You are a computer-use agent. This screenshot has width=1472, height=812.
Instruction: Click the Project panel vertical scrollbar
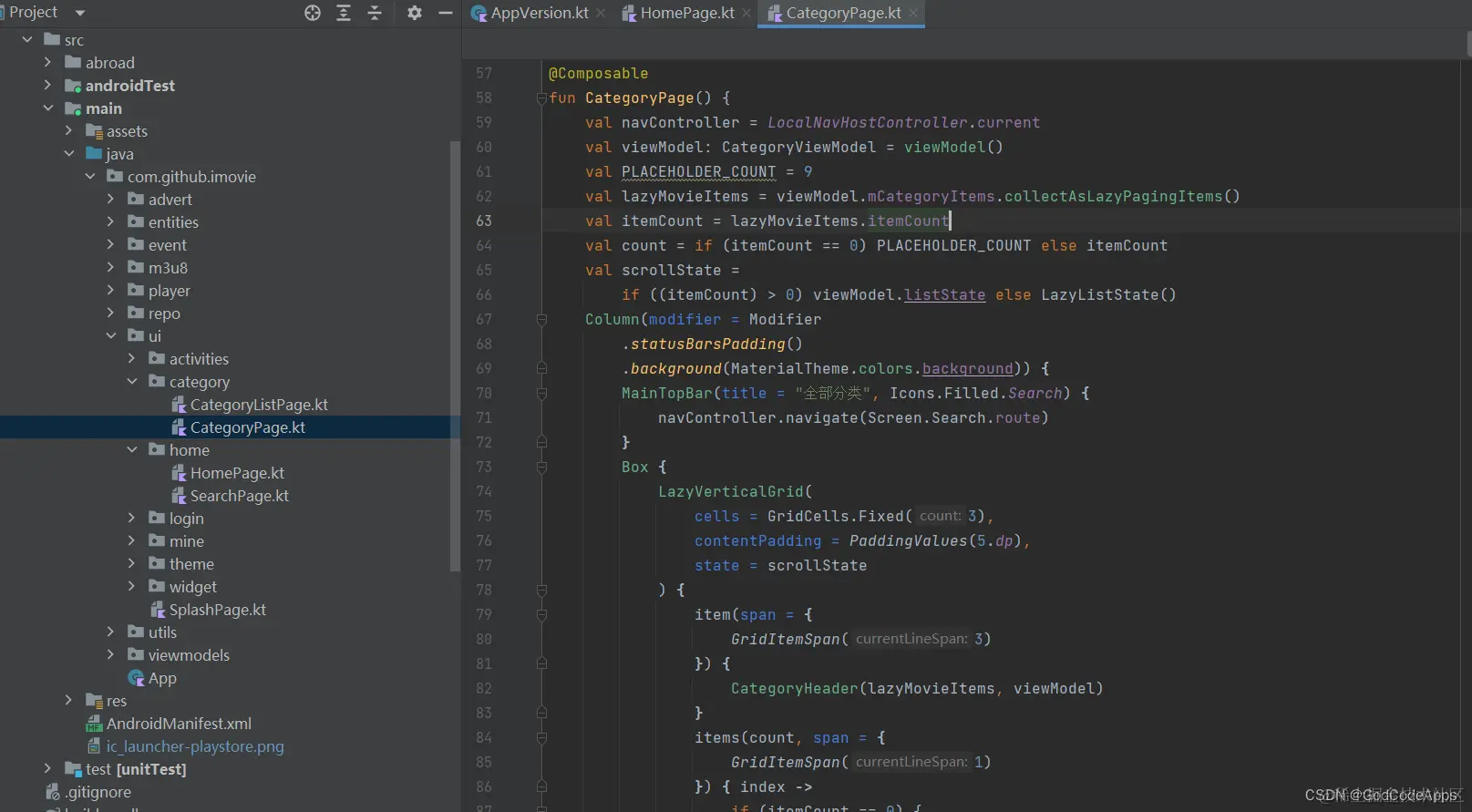455,355
